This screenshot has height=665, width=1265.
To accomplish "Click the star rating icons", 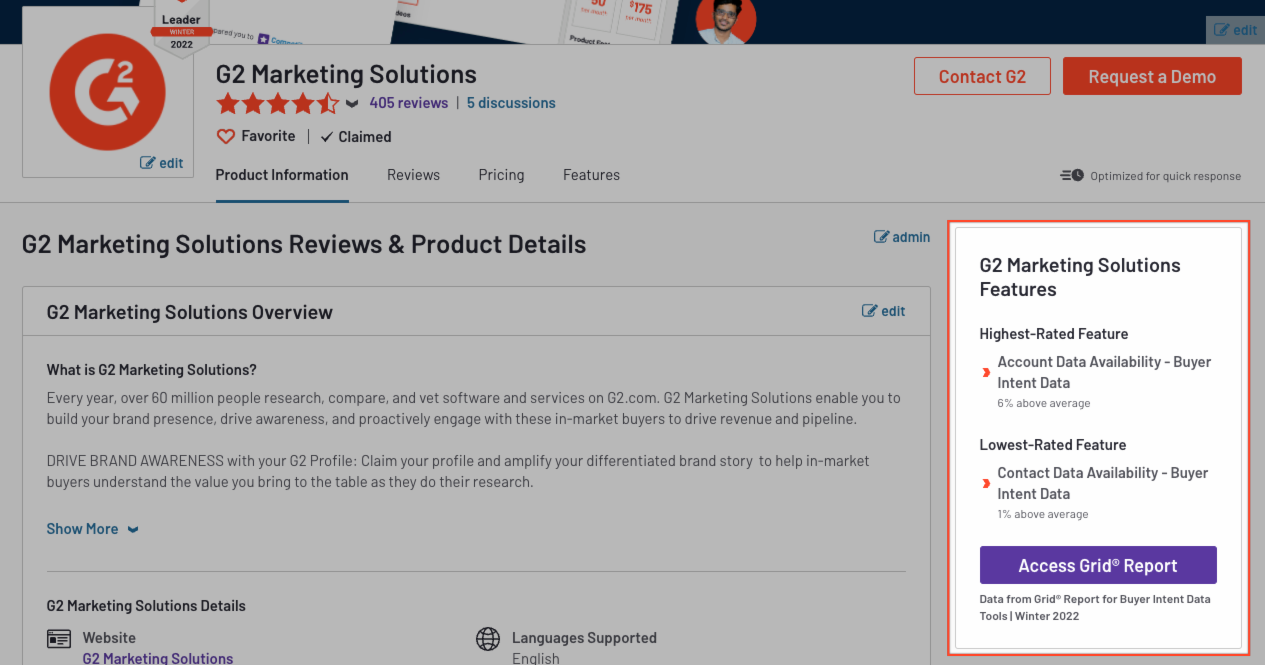I will (x=278, y=103).
